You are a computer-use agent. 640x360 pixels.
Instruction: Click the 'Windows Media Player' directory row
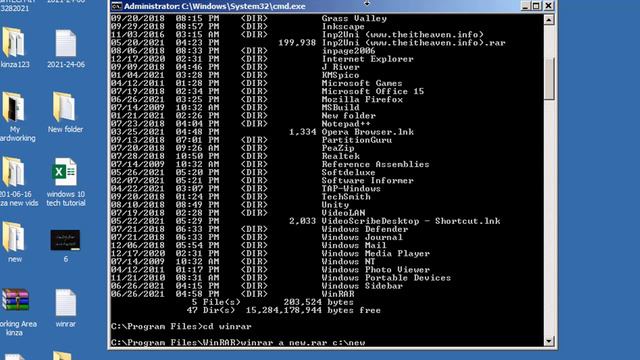coord(270,253)
